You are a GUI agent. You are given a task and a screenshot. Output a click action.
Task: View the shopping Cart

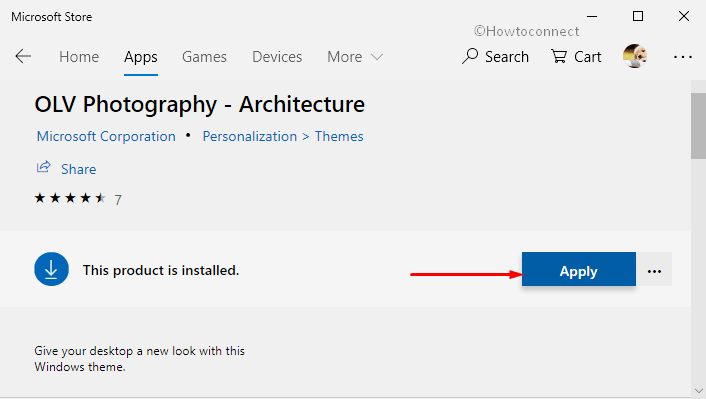pyautogui.click(x=576, y=57)
